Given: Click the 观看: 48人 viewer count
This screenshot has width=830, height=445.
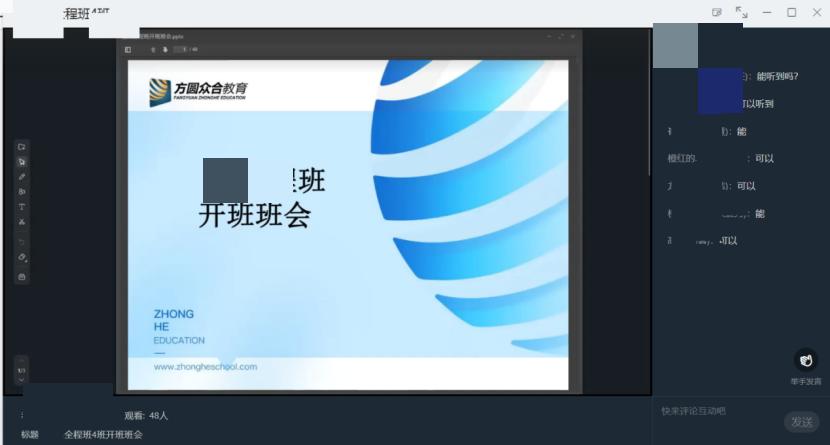Looking at the screenshot, I should pyautogui.click(x=146, y=416).
